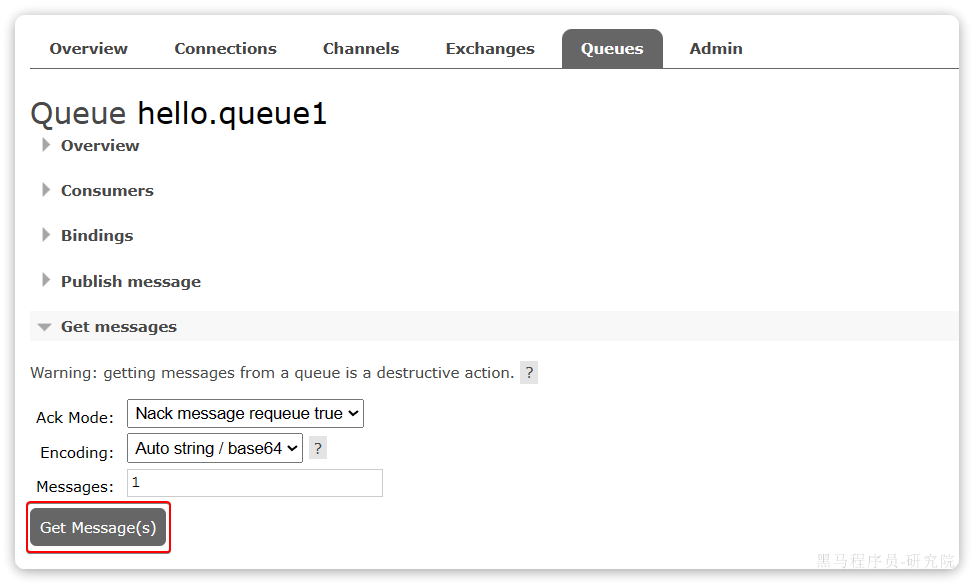The height and width of the screenshot is (586, 974).
Task: Collapse the Get messages section
Action: 118,327
